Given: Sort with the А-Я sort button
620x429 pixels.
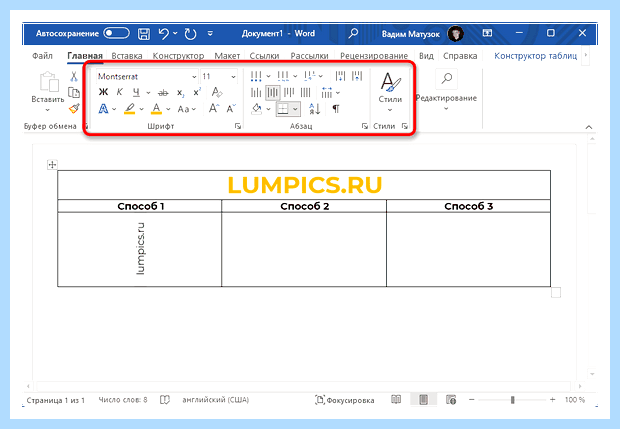Looking at the screenshot, I should tap(314, 109).
